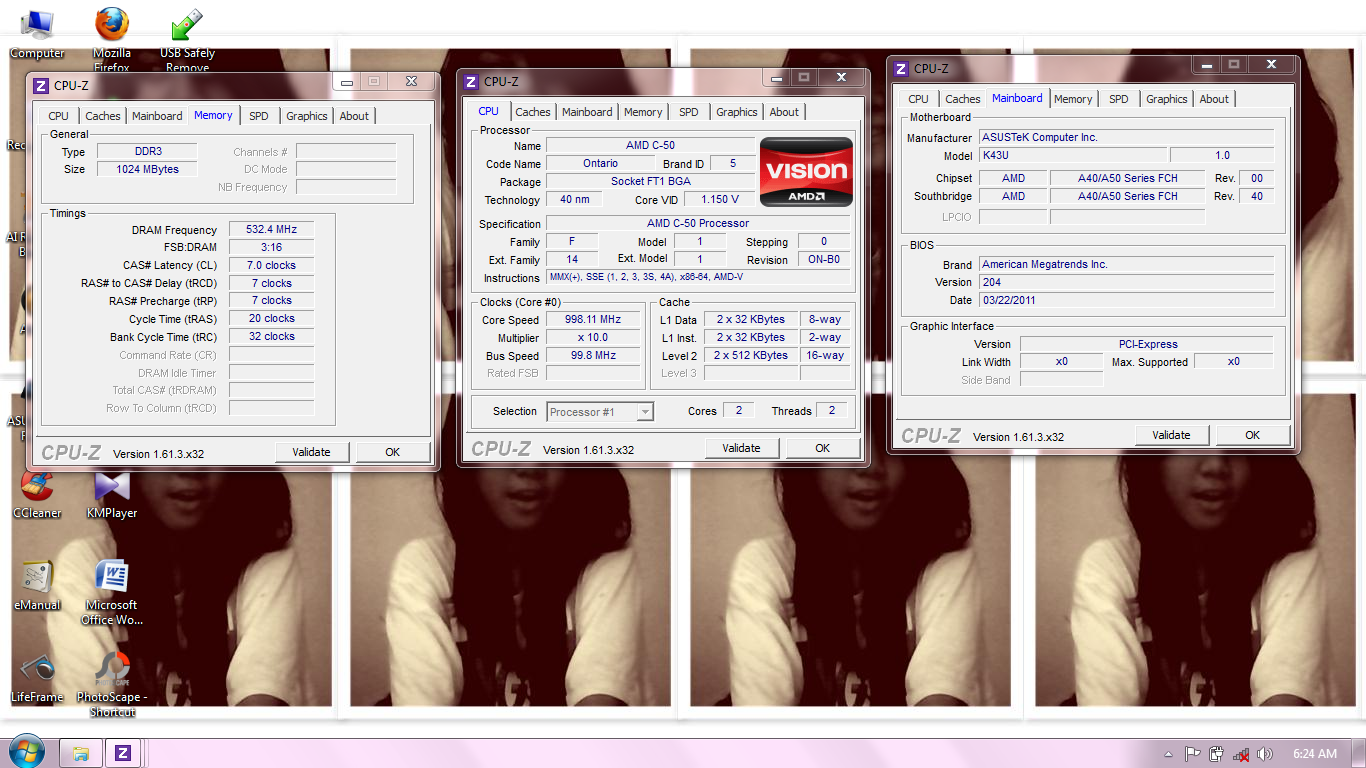Image resolution: width=1366 pixels, height=768 pixels.
Task: Click processor name field AMD C-50
Action: pos(650,146)
